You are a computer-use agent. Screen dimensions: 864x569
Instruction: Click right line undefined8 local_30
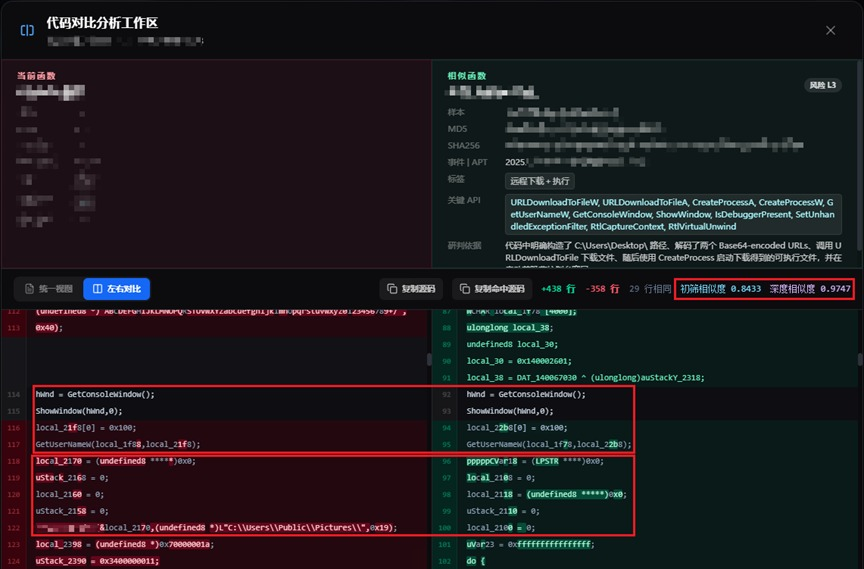coord(512,344)
